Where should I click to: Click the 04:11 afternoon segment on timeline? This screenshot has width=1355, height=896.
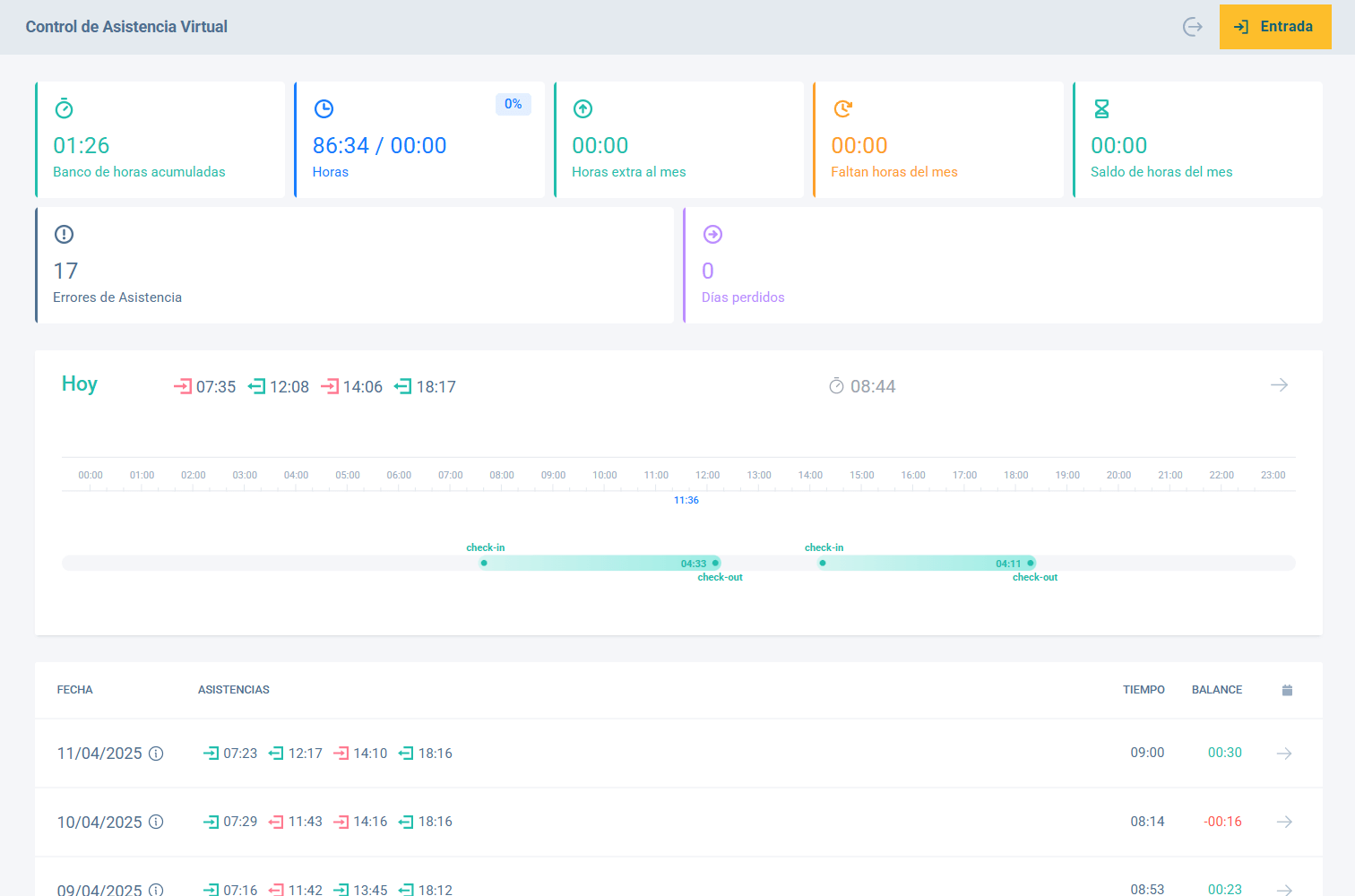click(x=926, y=564)
